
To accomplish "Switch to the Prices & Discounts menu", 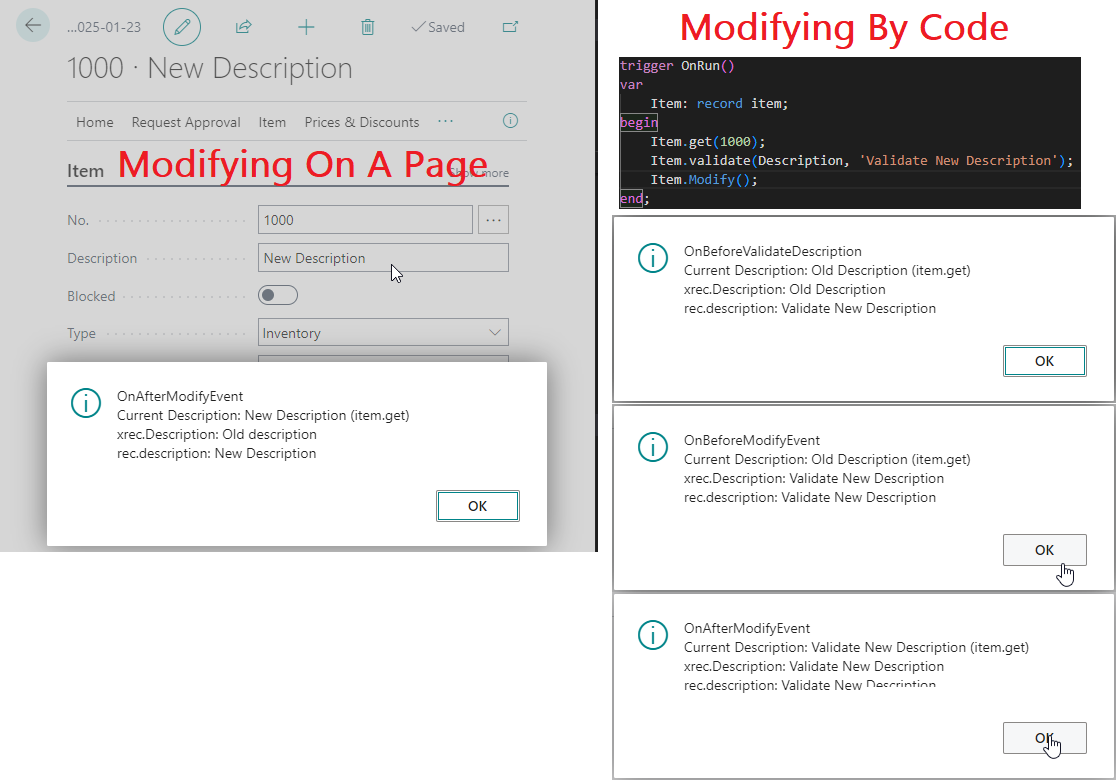I will coord(362,121).
